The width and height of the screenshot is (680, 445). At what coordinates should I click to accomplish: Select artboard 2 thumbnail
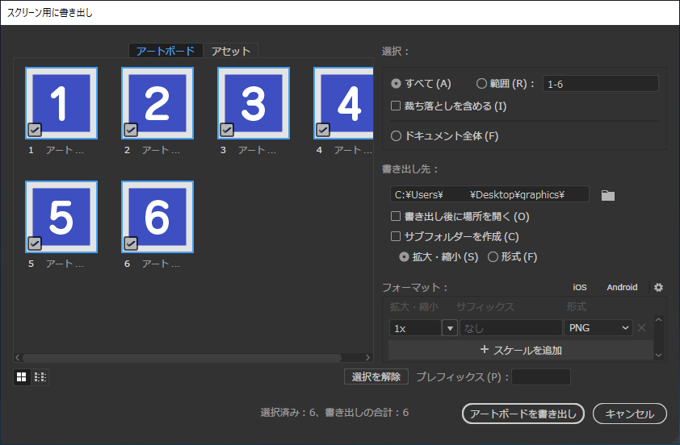tap(157, 103)
